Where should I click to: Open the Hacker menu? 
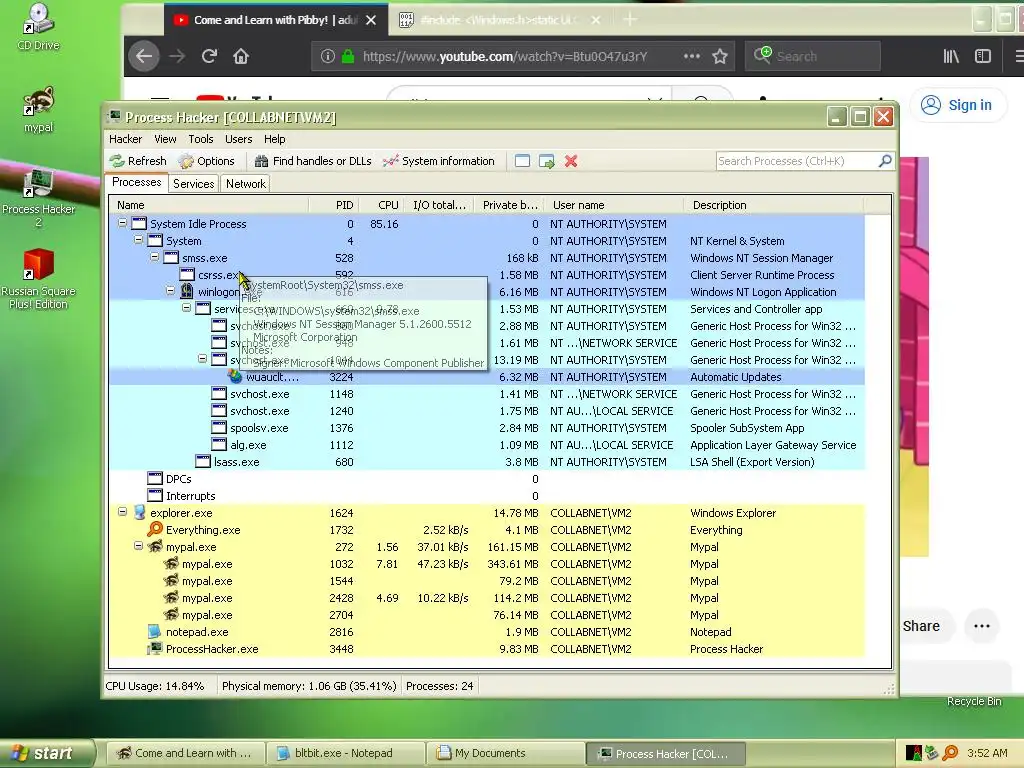(125, 139)
